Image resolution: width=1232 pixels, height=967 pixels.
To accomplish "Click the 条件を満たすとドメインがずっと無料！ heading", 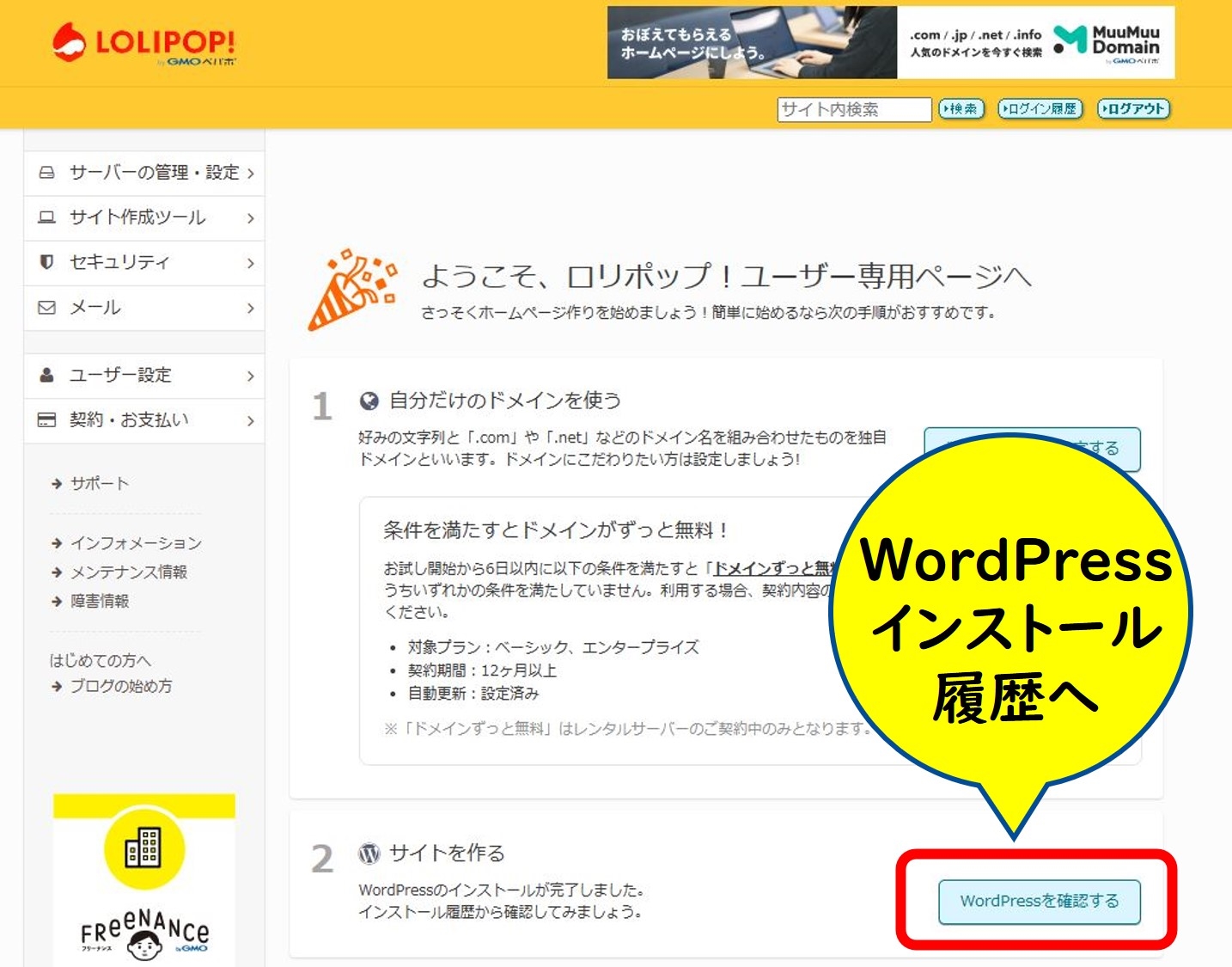I will pyautogui.click(x=557, y=530).
